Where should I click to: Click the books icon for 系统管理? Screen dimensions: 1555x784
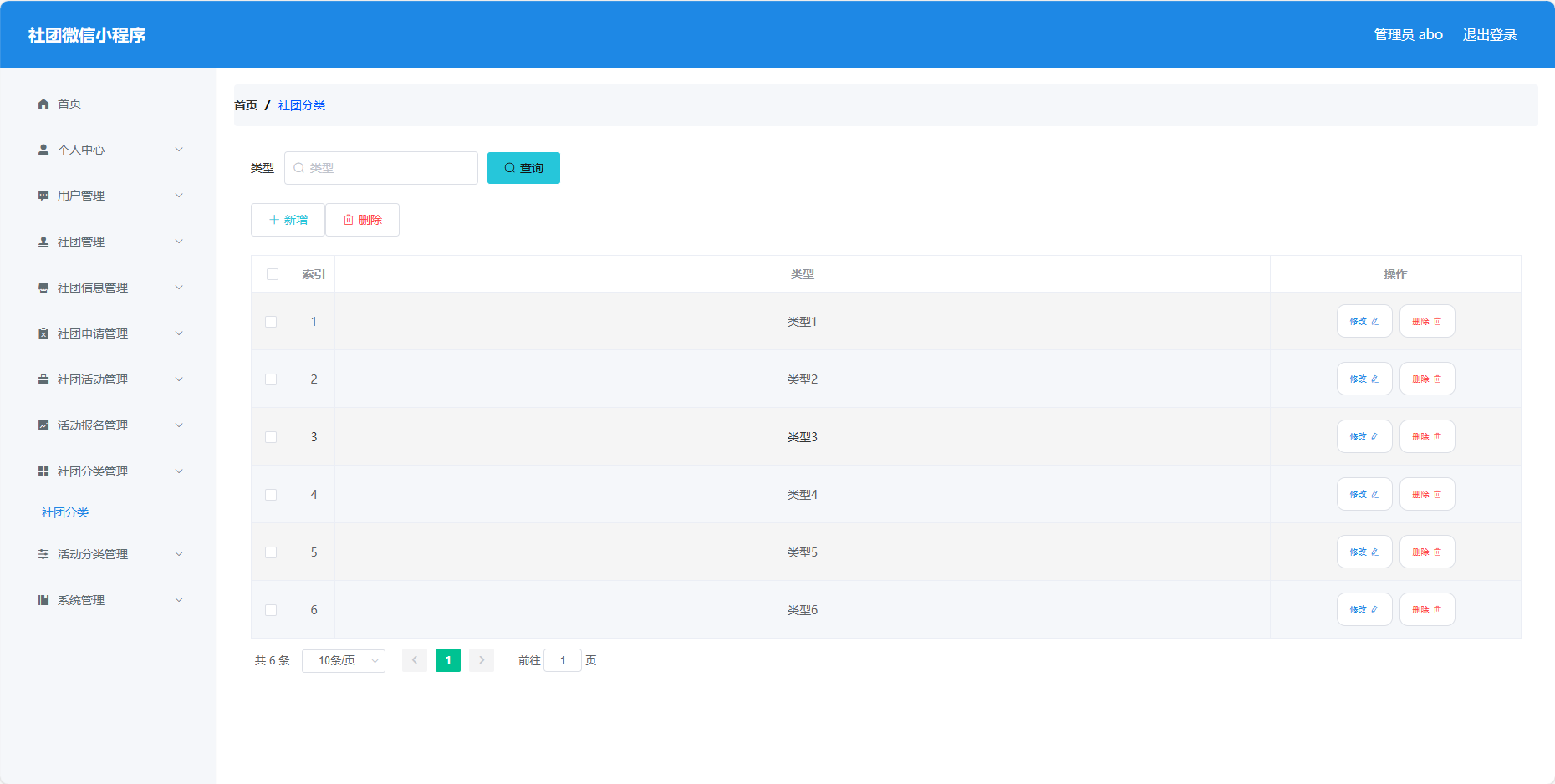point(43,600)
